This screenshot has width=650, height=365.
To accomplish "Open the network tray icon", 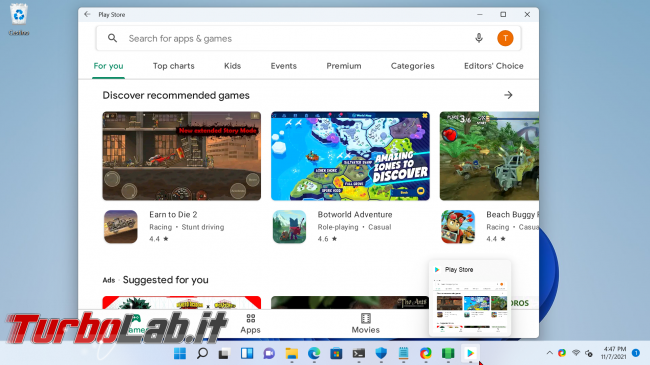I will 576,353.
